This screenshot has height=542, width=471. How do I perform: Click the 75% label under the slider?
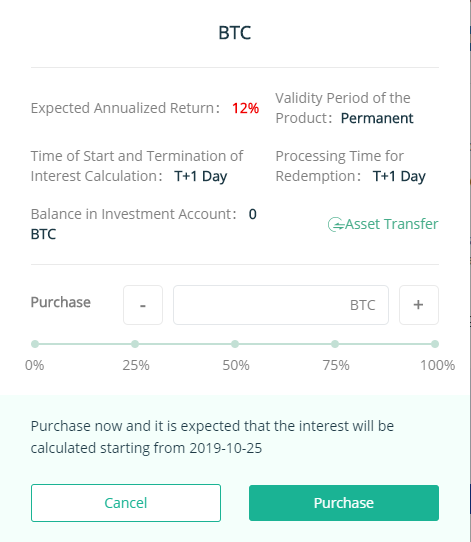pos(336,365)
